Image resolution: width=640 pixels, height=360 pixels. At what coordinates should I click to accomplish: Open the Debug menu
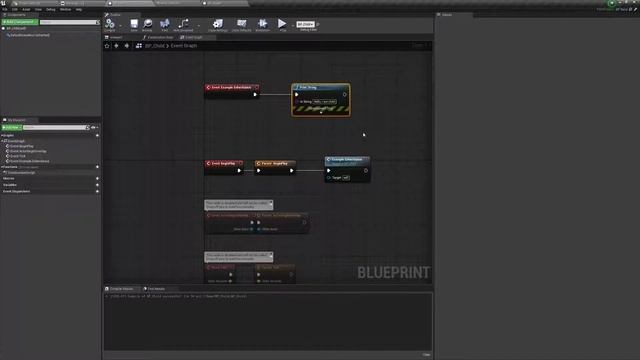51,9
